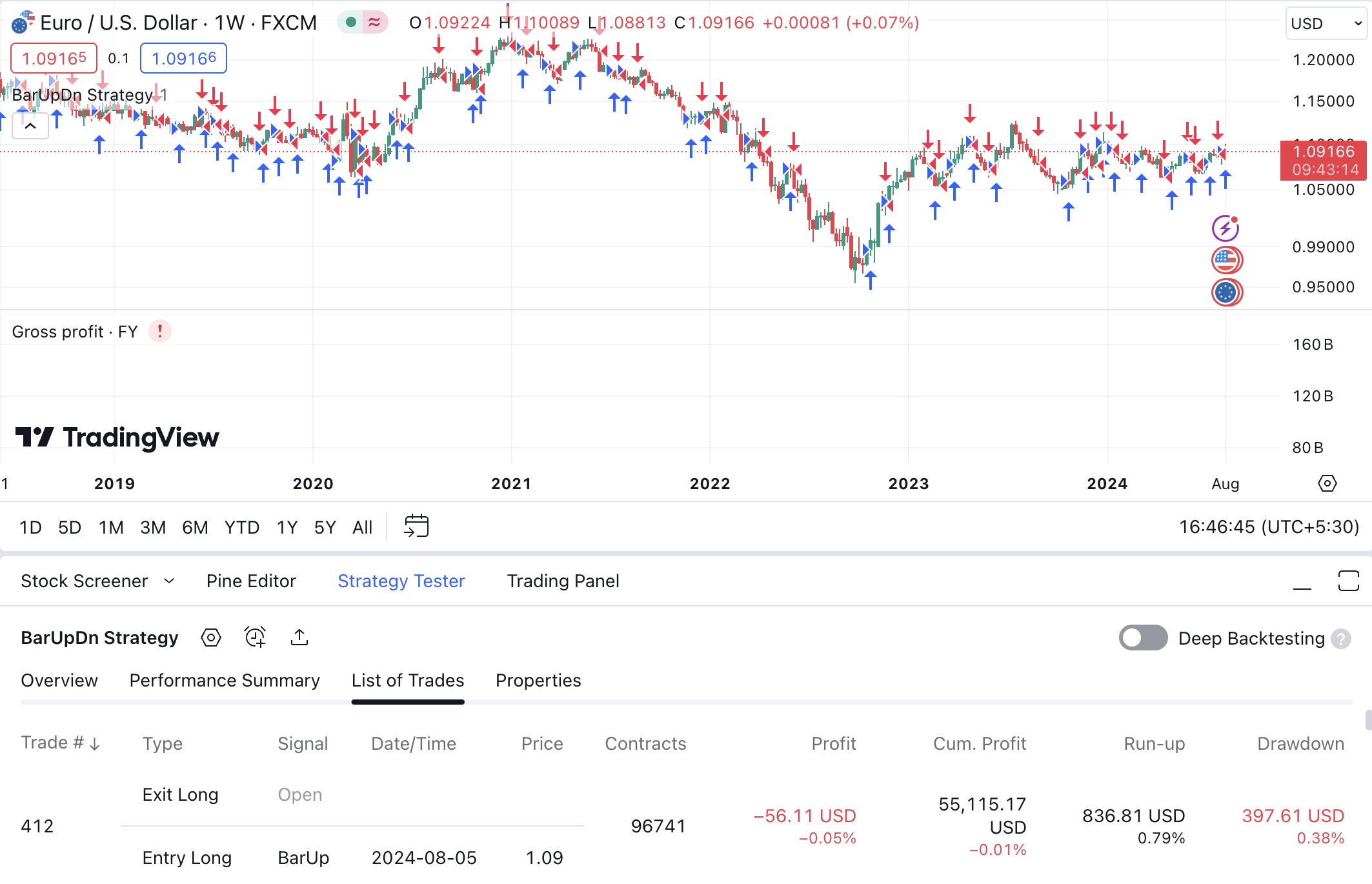
Task: Select the Performance Summary tab
Action: (225, 680)
